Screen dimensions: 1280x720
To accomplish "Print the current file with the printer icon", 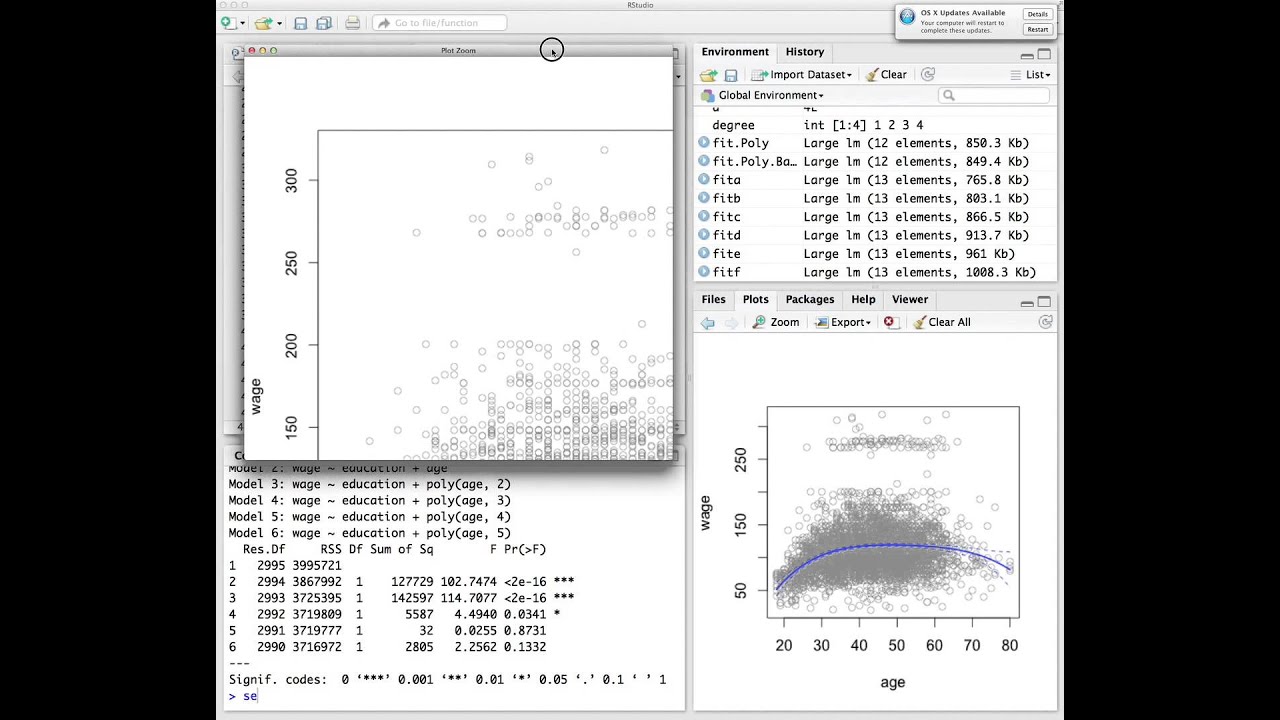I will [352, 23].
